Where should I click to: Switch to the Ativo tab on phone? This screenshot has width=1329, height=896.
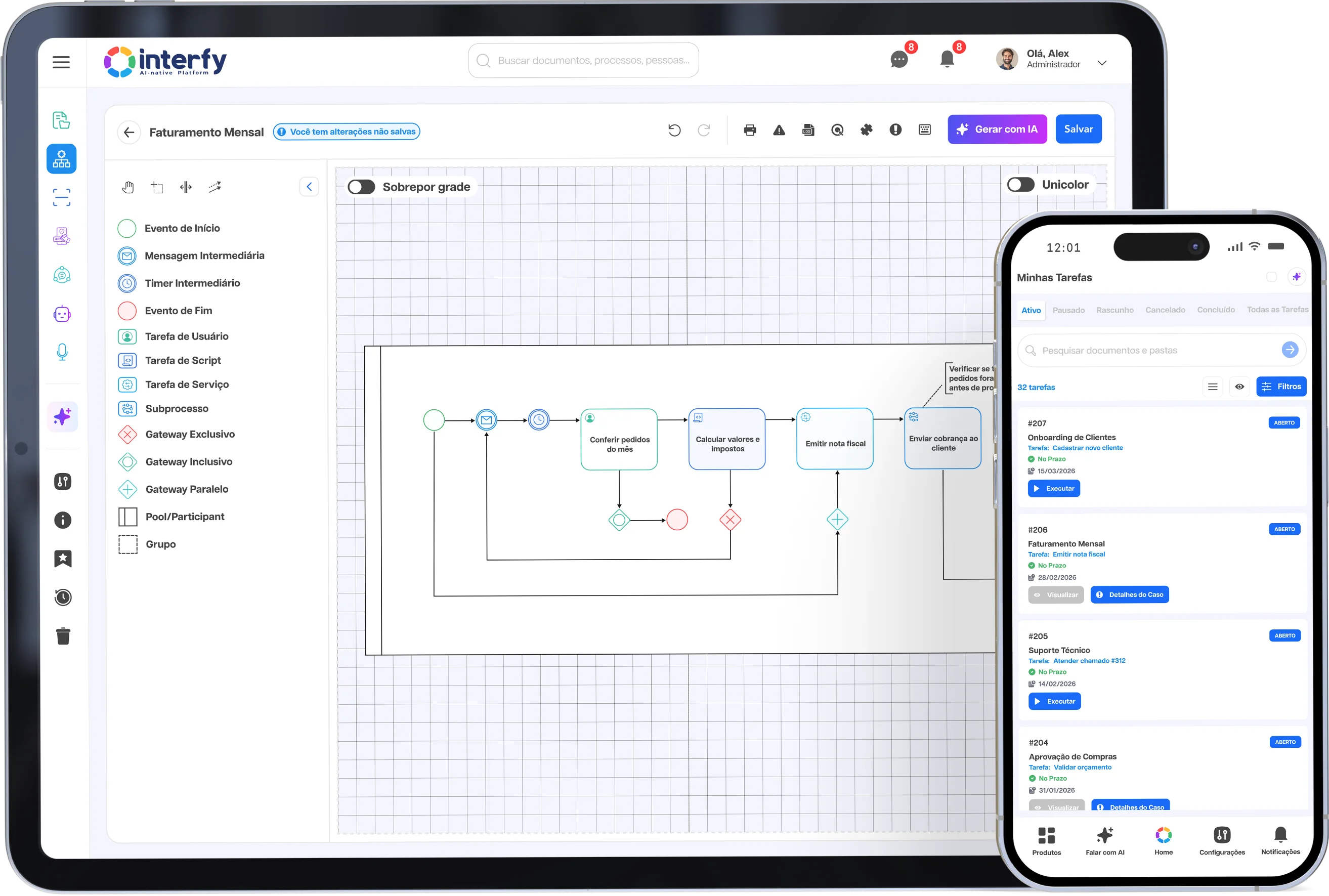click(x=1031, y=310)
